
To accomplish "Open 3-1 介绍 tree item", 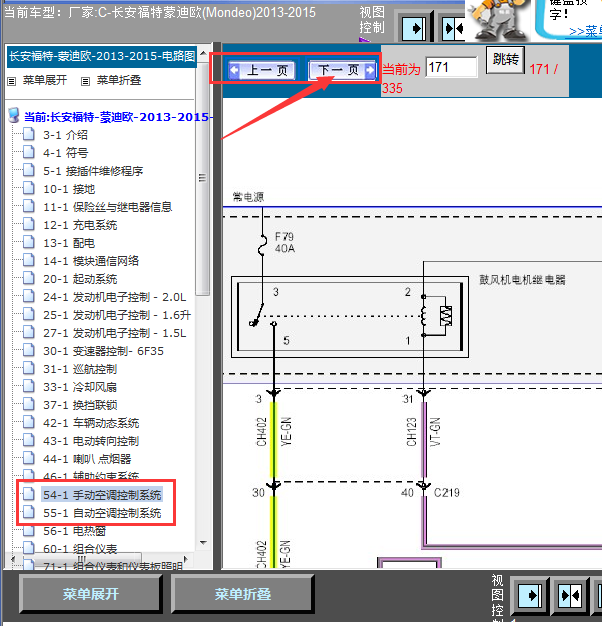I will click(65, 135).
